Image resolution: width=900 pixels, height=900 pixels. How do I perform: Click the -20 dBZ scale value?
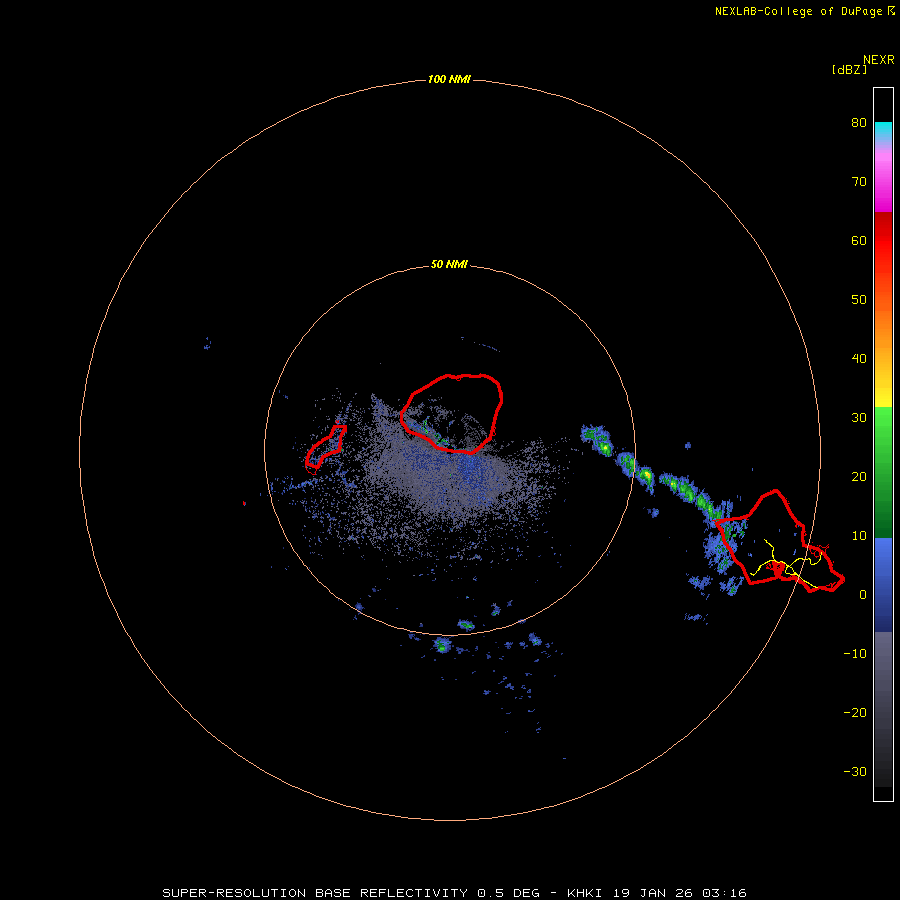(855, 713)
